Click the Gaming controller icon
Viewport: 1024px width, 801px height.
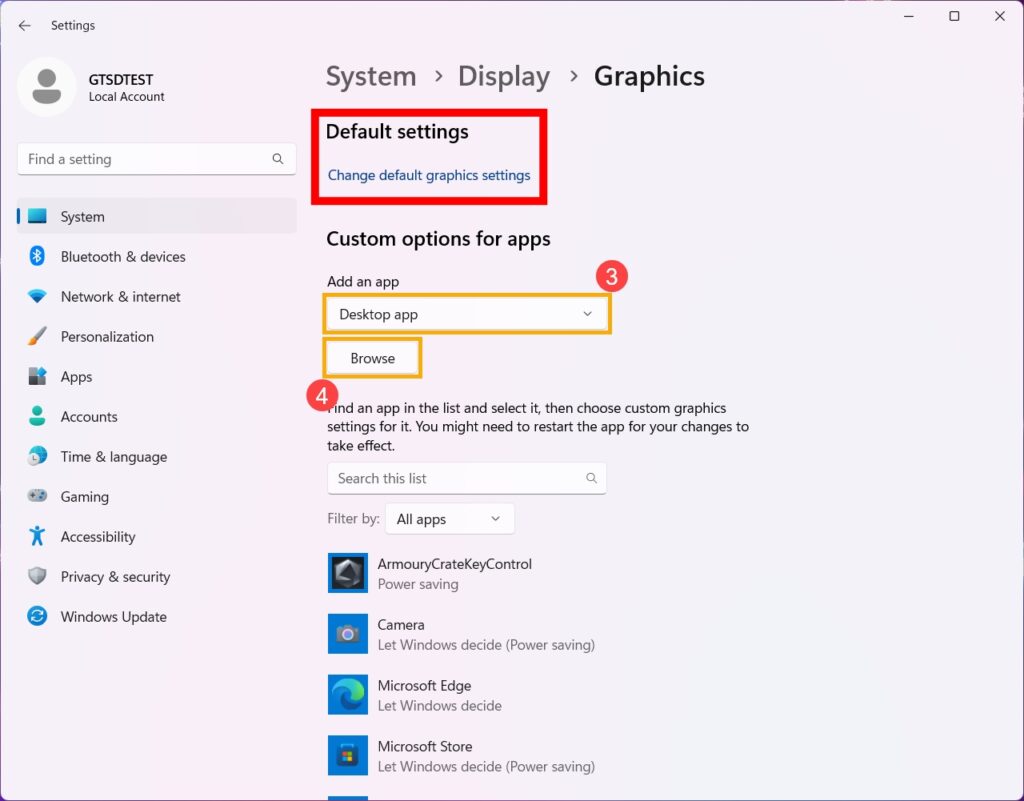click(36, 496)
